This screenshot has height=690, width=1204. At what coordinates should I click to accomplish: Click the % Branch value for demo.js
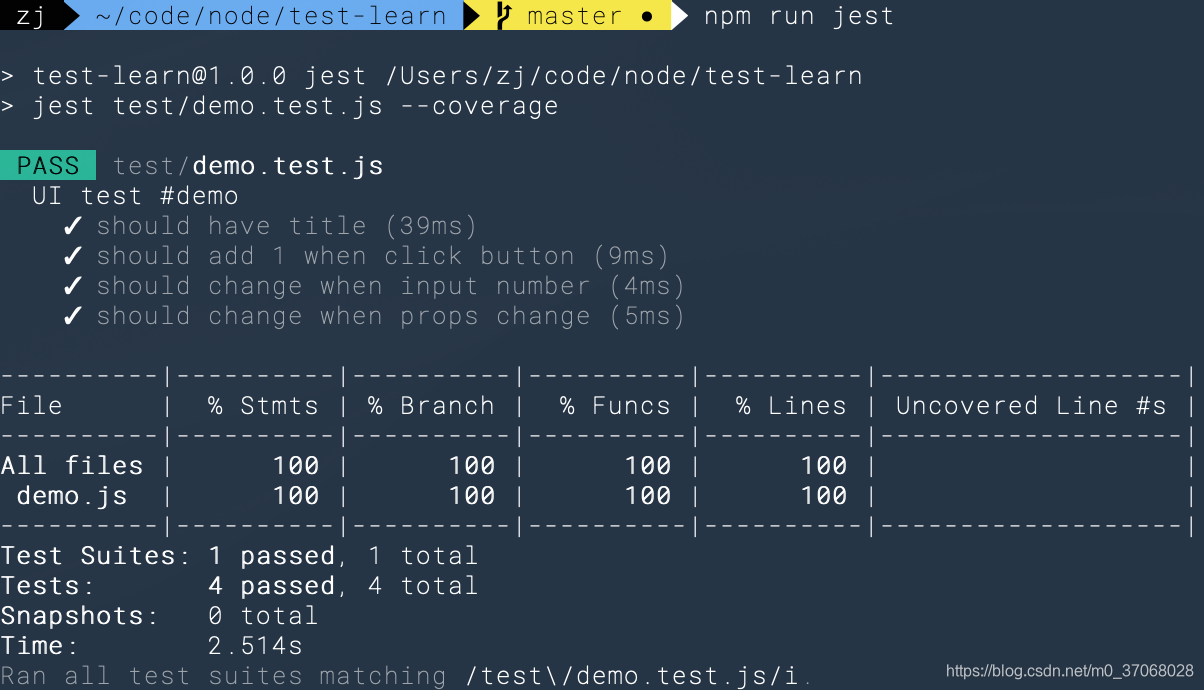[x=471, y=496]
